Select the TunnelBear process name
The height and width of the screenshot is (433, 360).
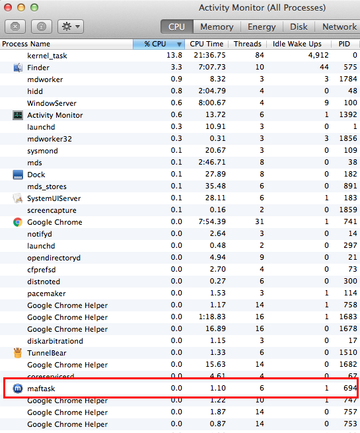pos(47,353)
